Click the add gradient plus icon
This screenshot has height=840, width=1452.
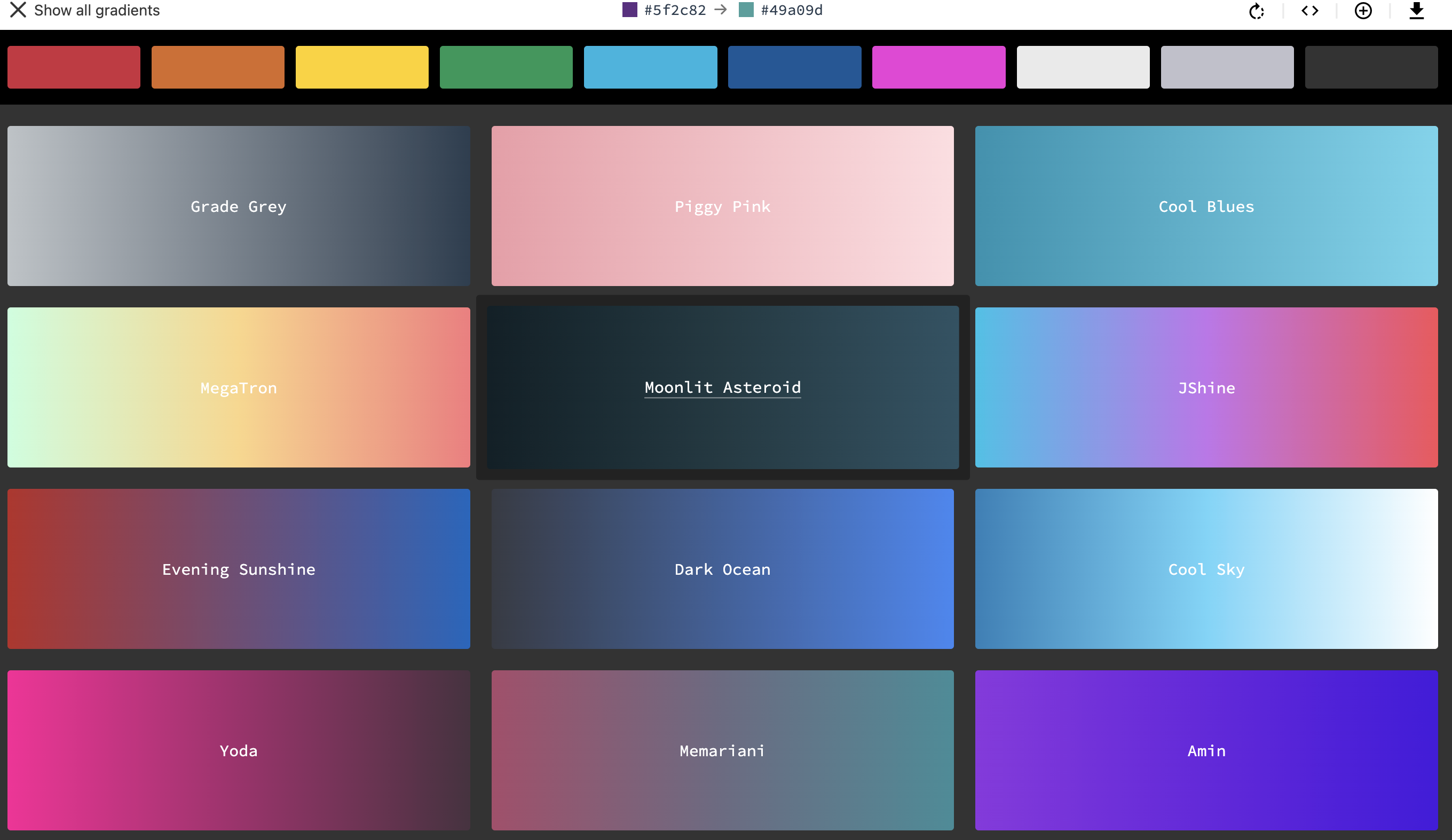(1363, 11)
